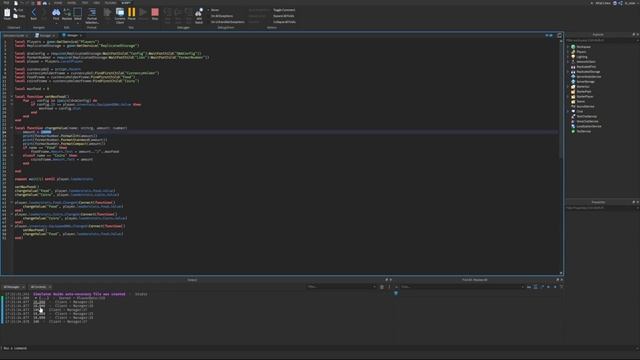Click the Step Over debugger icon

[178, 16]
